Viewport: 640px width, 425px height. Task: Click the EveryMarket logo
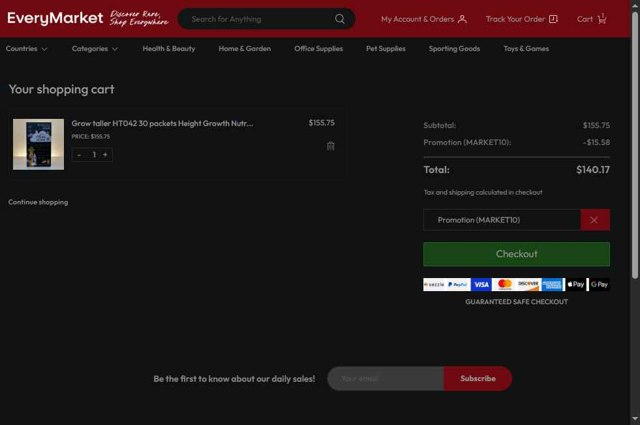55,18
